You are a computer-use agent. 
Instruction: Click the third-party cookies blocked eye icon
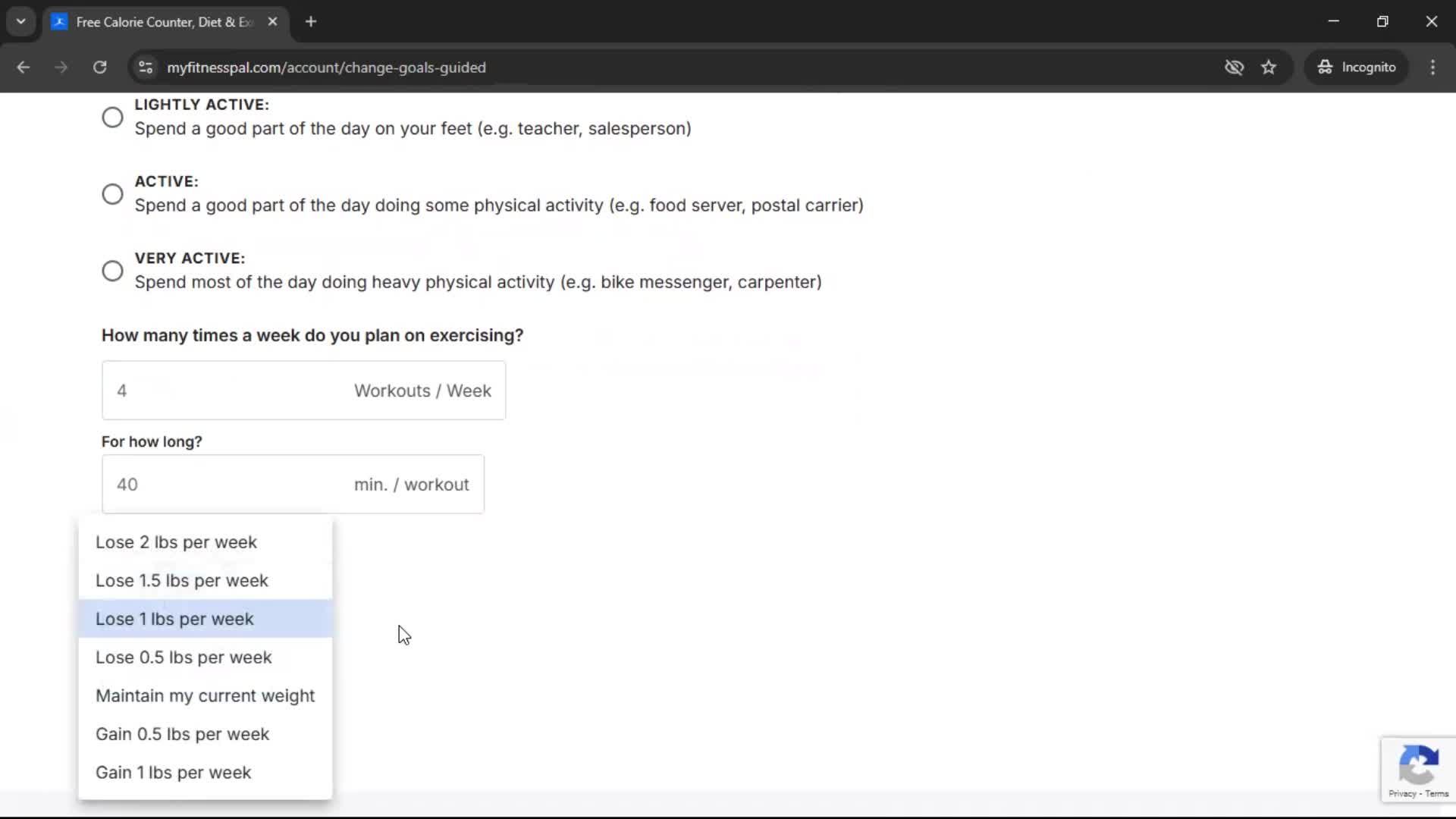1234,67
